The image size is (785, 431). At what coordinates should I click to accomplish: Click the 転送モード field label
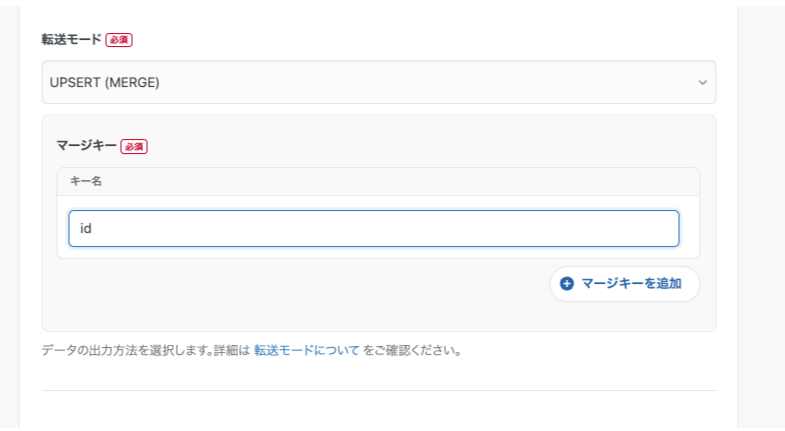[x=72, y=41]
